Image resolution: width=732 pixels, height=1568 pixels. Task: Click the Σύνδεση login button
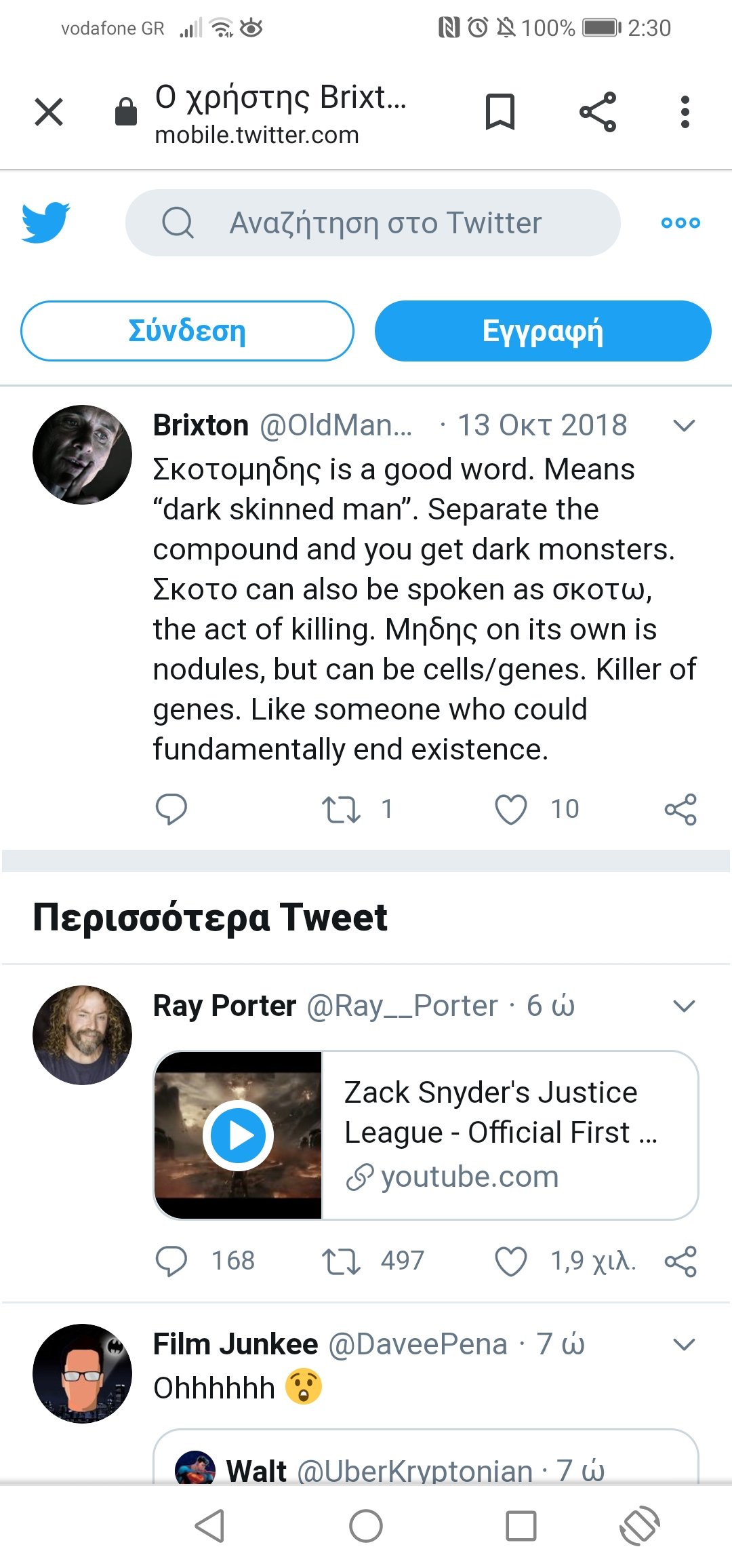point(187,331)
